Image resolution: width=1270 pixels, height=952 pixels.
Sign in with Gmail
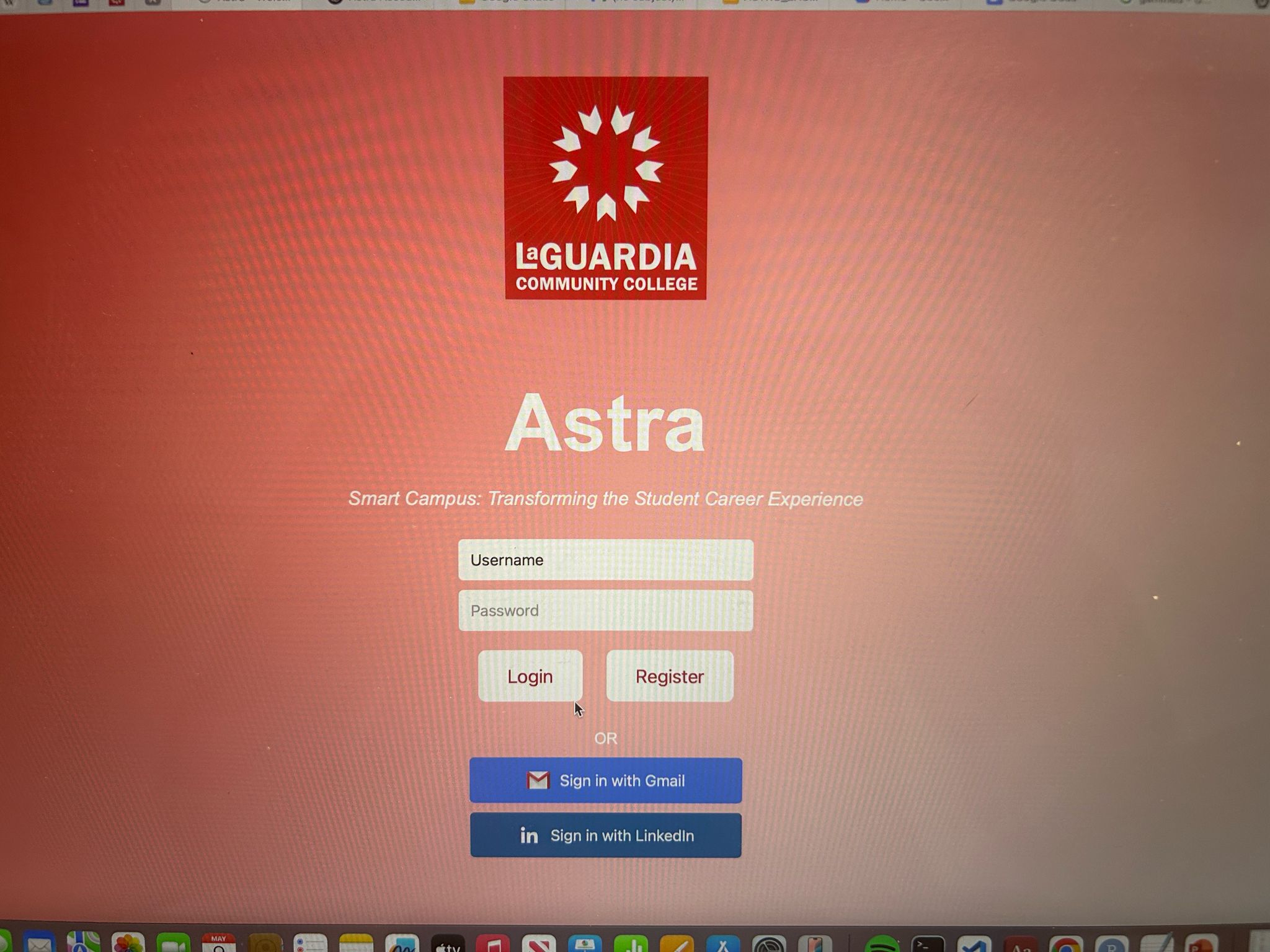coord(605,780)
